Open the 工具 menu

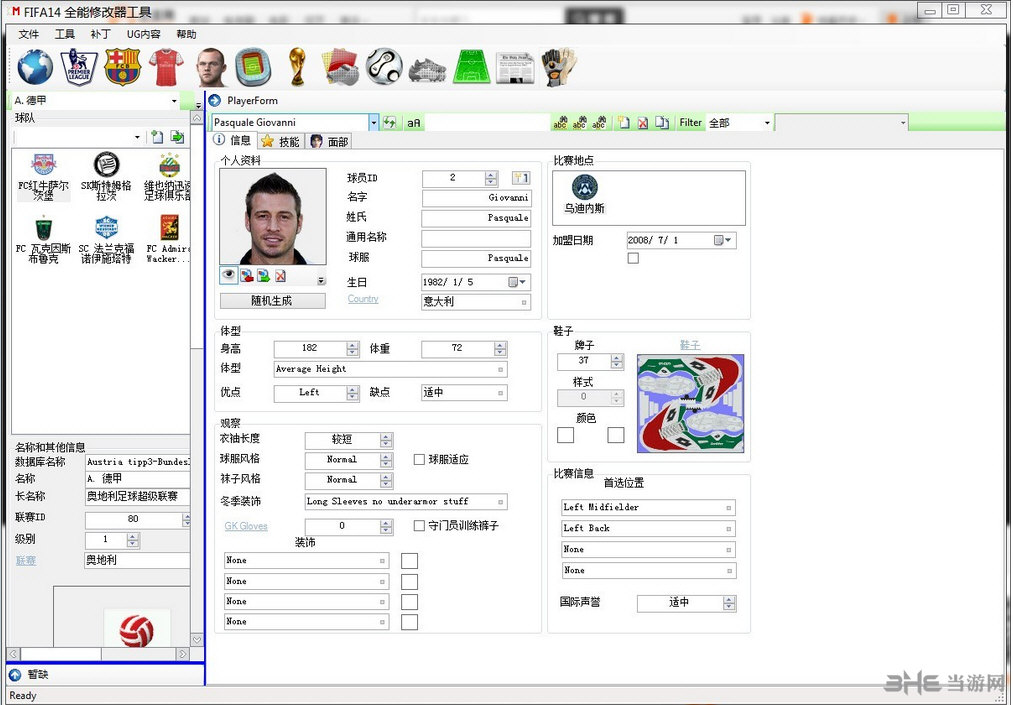coord(65,34)
